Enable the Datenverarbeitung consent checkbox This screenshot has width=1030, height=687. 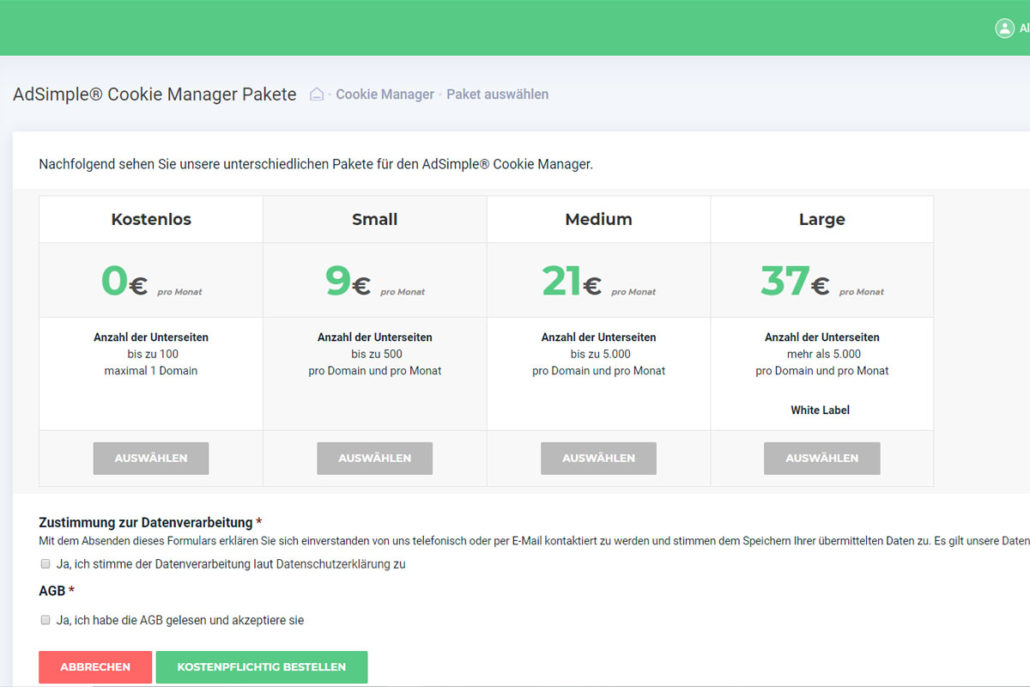click(45, 564)
